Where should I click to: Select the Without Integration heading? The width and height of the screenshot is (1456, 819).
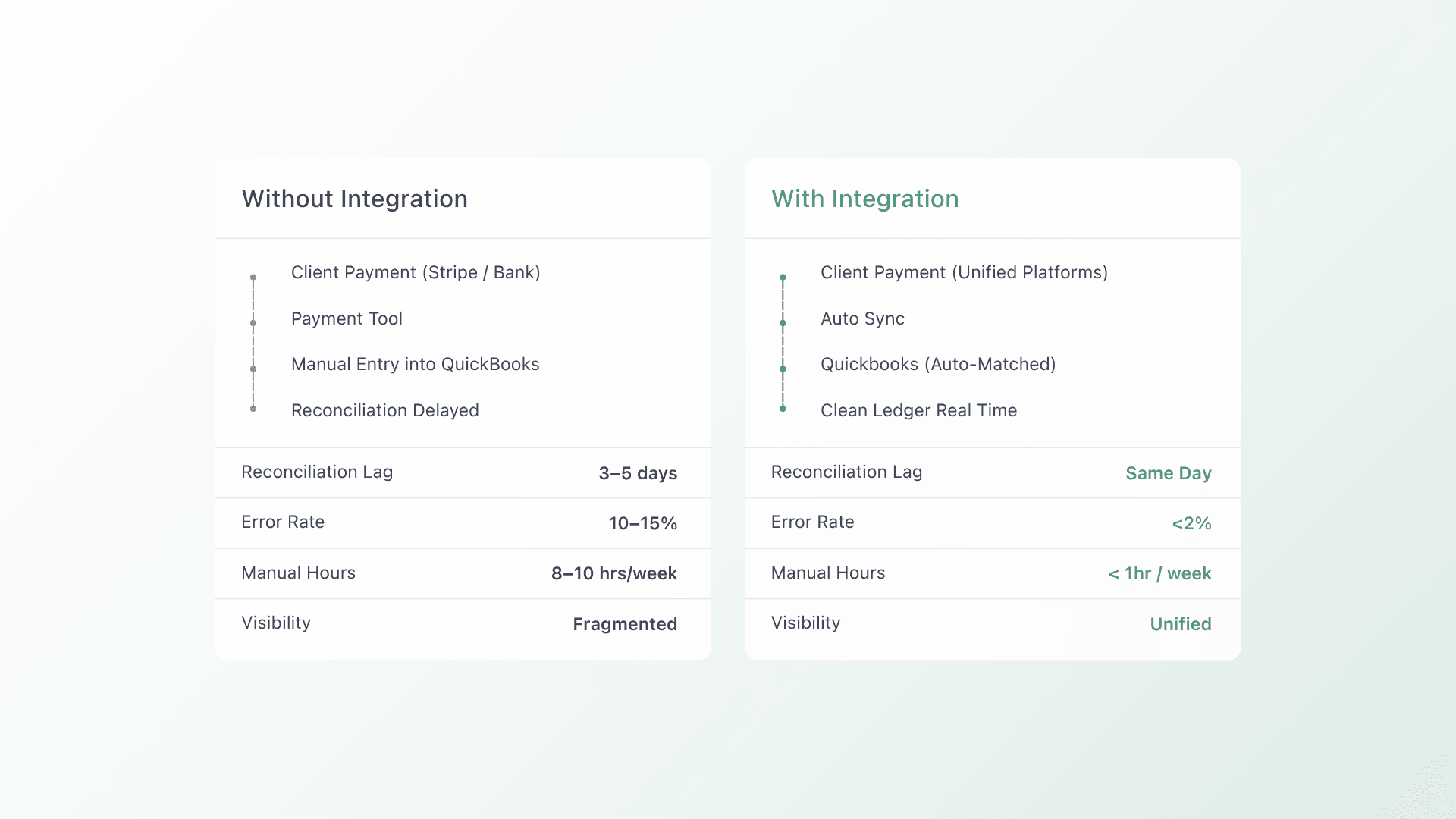pos(354,199)
